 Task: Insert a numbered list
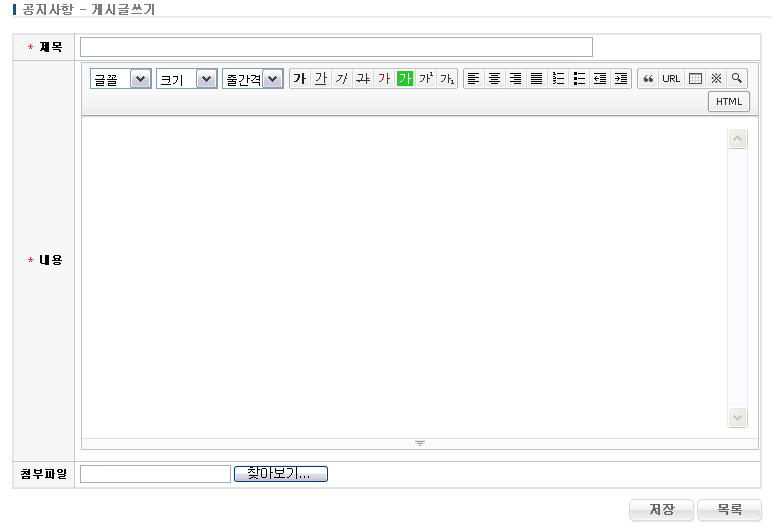[558, 79]
